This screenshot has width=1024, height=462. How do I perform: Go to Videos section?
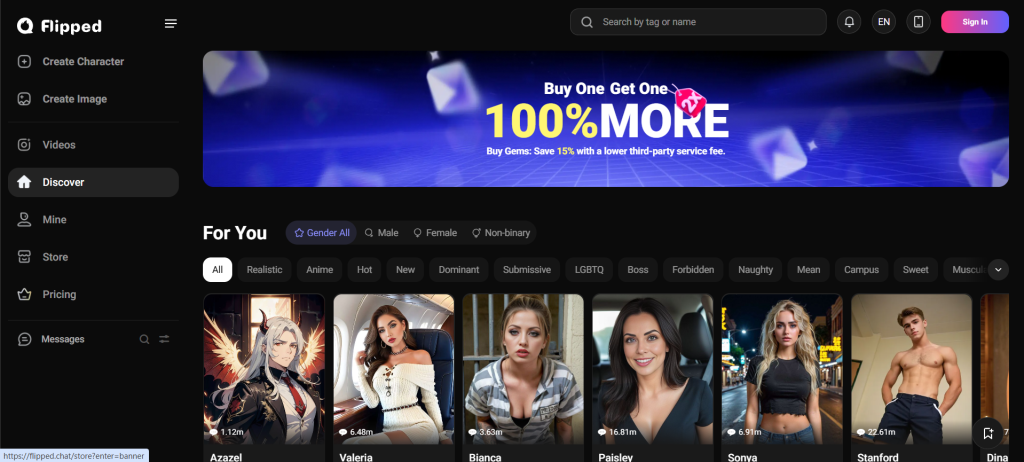pyautogui.click(x=93, y=144)
